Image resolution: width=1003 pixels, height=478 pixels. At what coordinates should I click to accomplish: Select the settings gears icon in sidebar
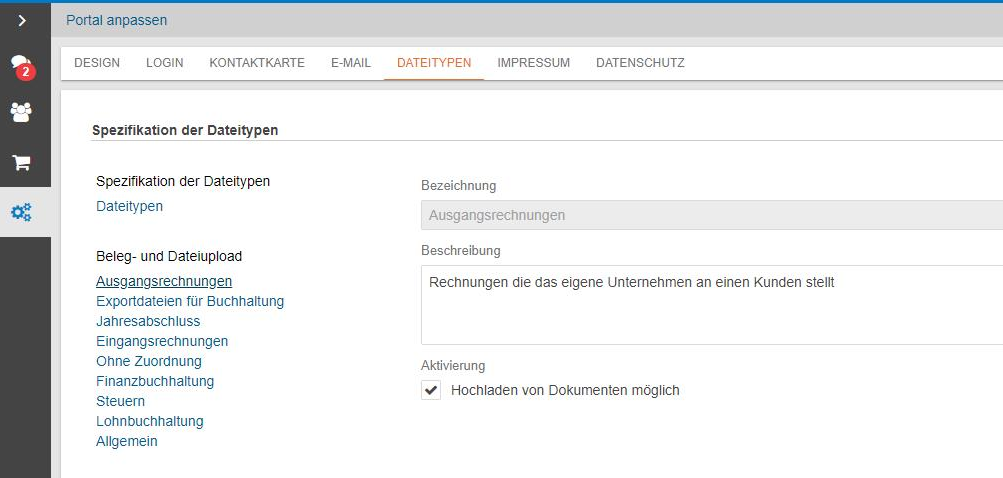[22, 212]
